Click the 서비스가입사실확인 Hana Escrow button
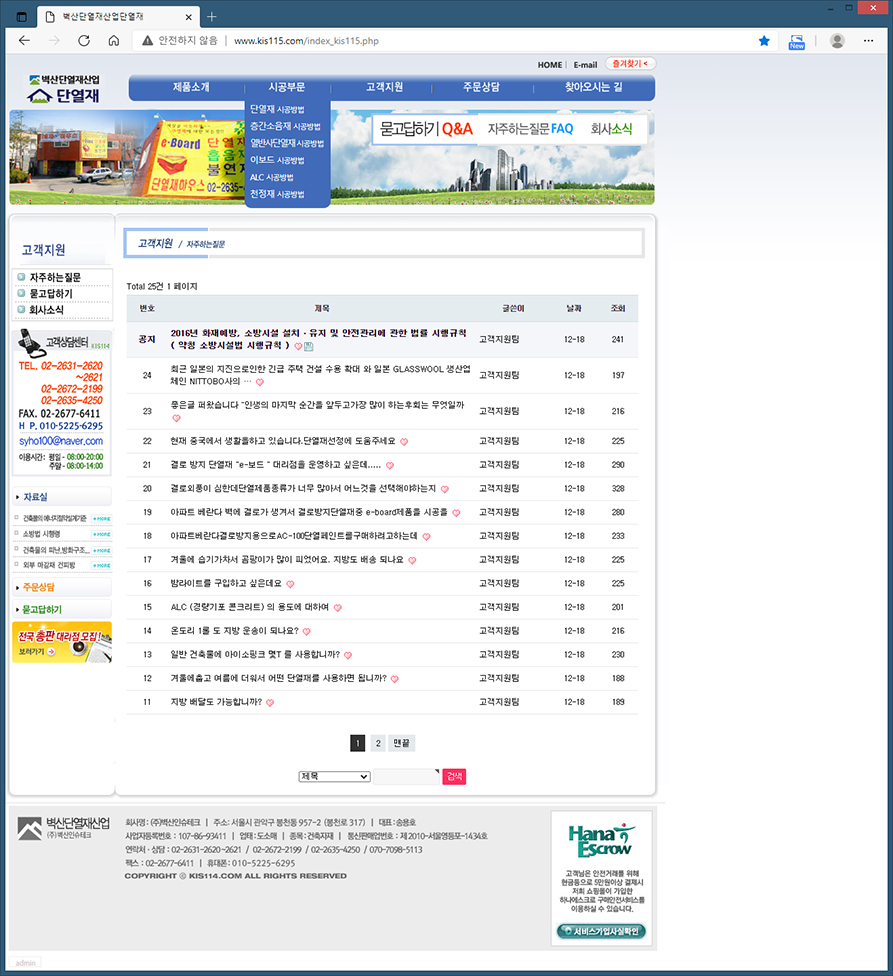This screenshot has height=976, width=893. pyautogui.click(x=600, y=931)
